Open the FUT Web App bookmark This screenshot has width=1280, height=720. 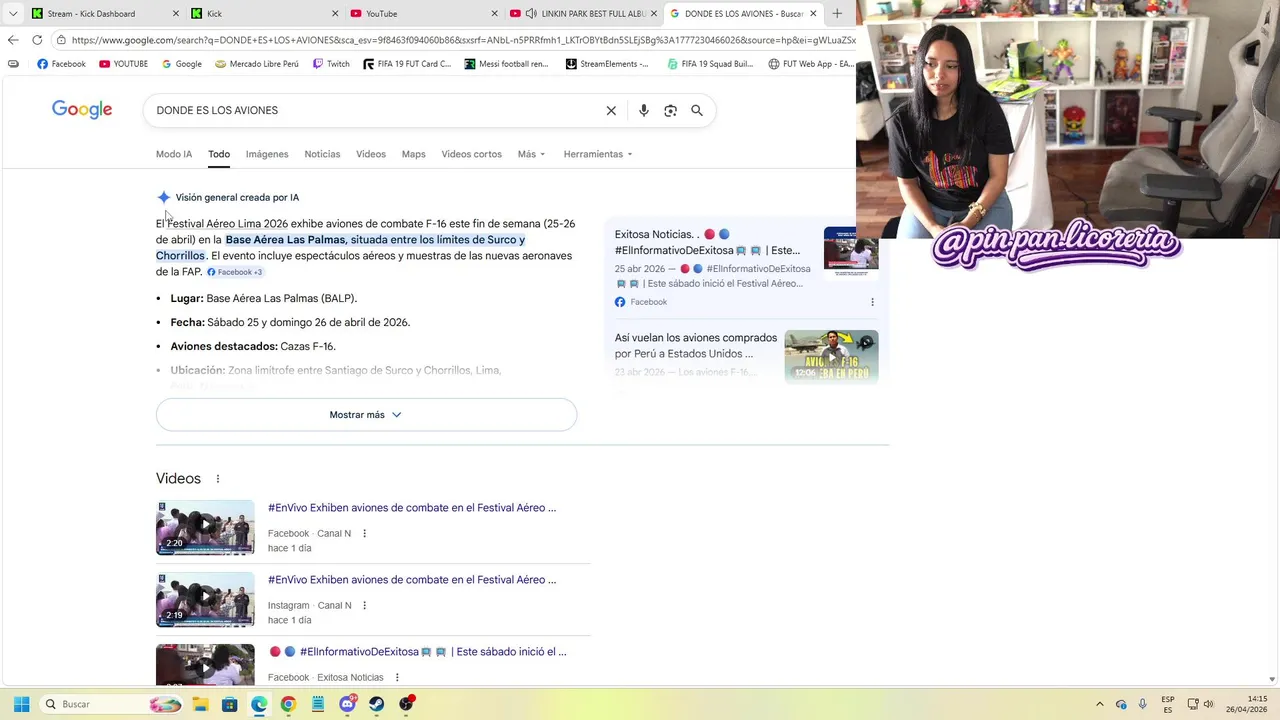(811, 64)
